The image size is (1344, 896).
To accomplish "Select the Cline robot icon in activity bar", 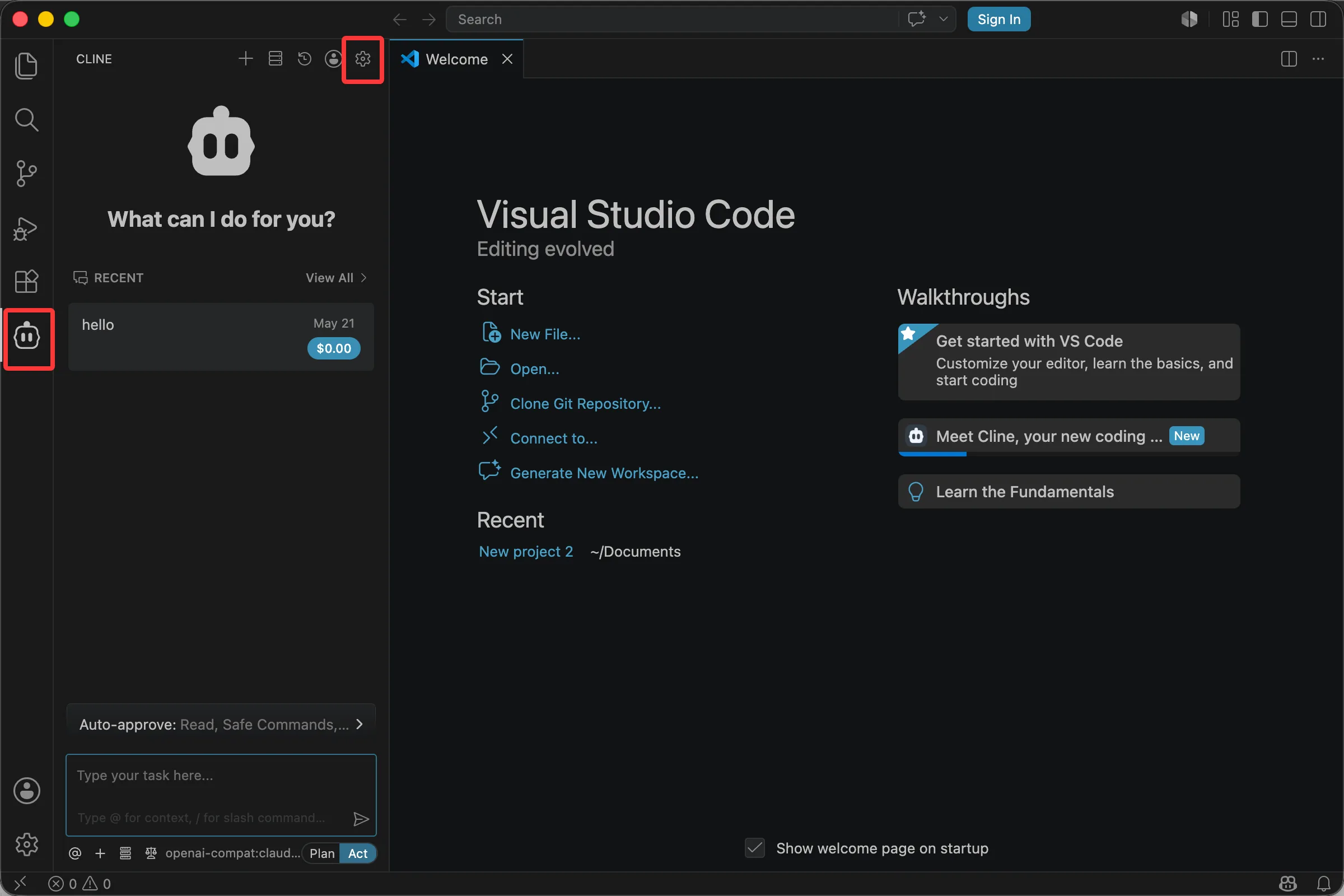I will (27, 337).
